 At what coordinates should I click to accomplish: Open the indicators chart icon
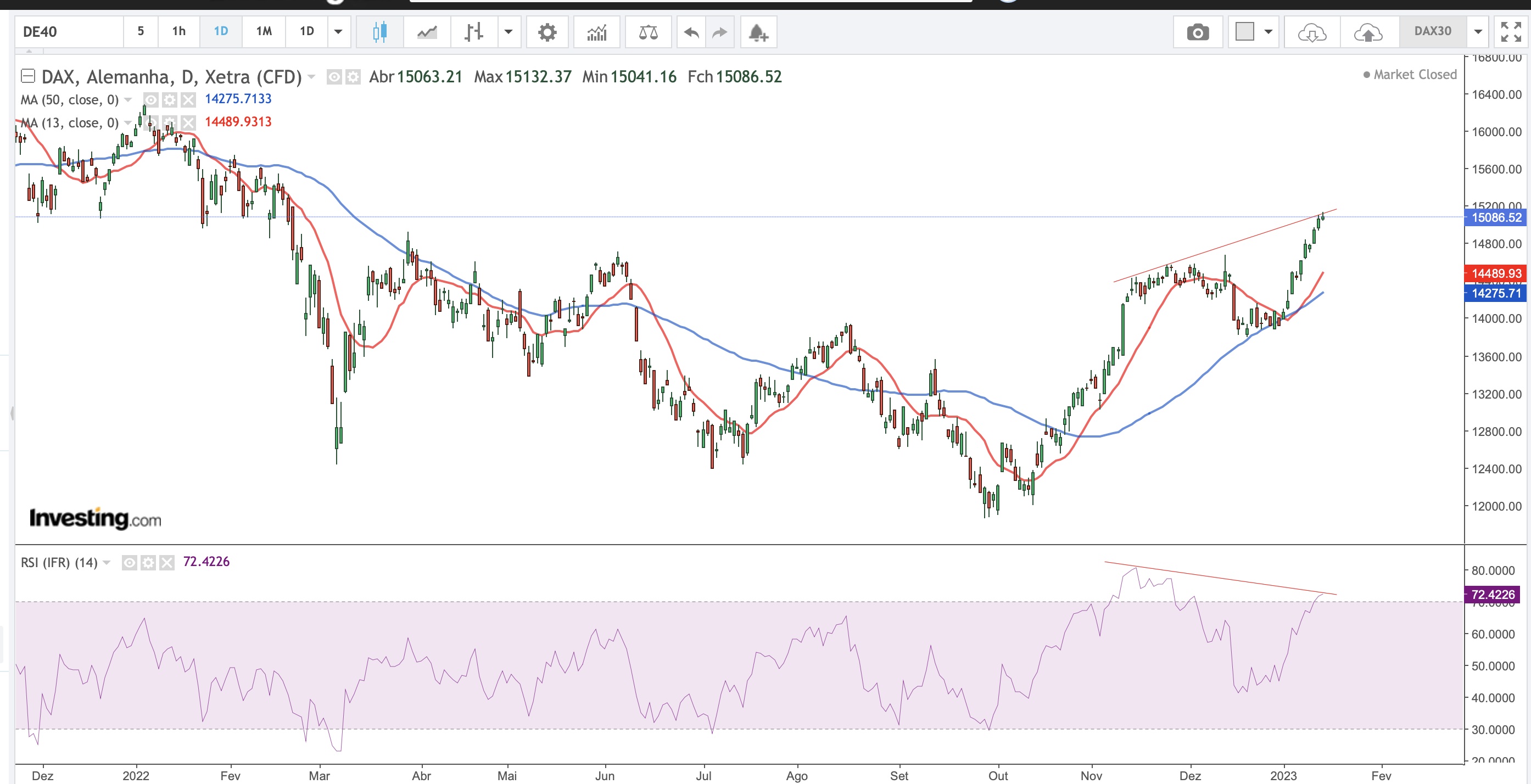coord(596,32)
